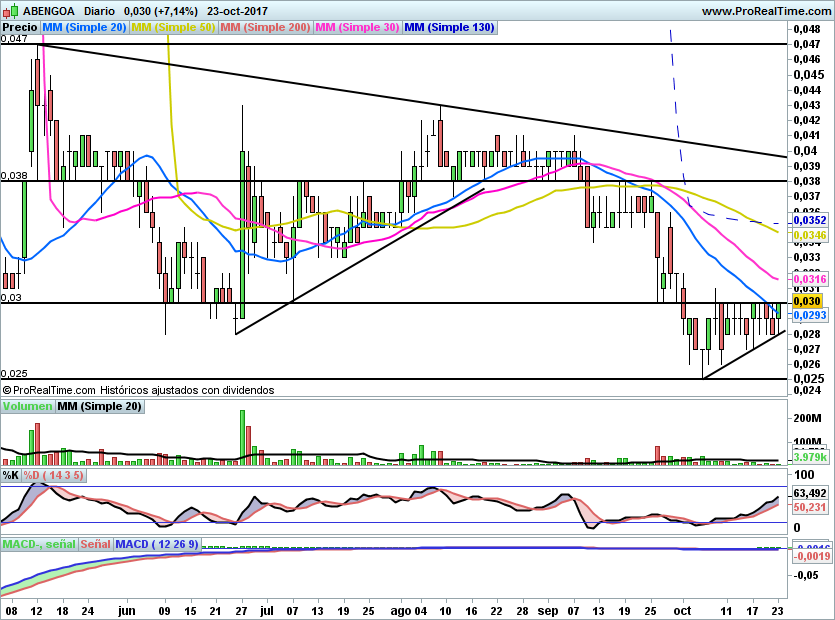Click the 0,0352 moving average value tag
The width and height of the screenshot is (835, 620).
(x=808, y=219)
